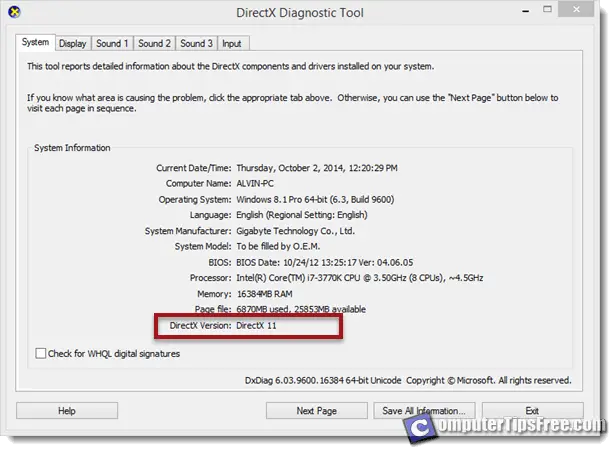Open the Input tab
The height and width of the screenshot is (451, 615).
coord(232,44)
